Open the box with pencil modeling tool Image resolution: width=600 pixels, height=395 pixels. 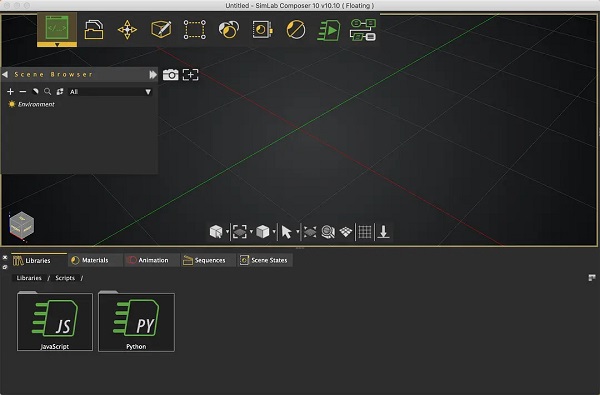pos(161,29)
